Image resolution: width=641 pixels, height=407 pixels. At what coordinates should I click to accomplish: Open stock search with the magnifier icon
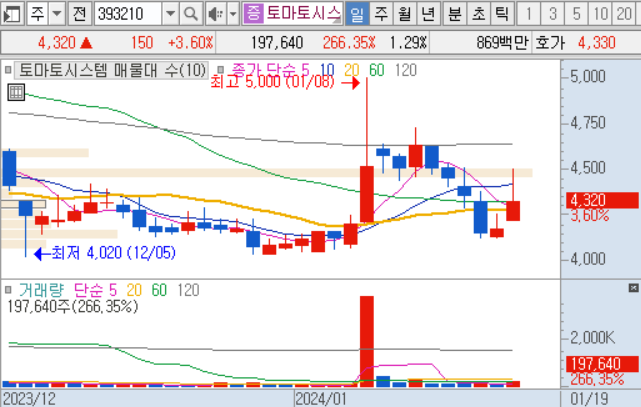click(x=191, y=14)
